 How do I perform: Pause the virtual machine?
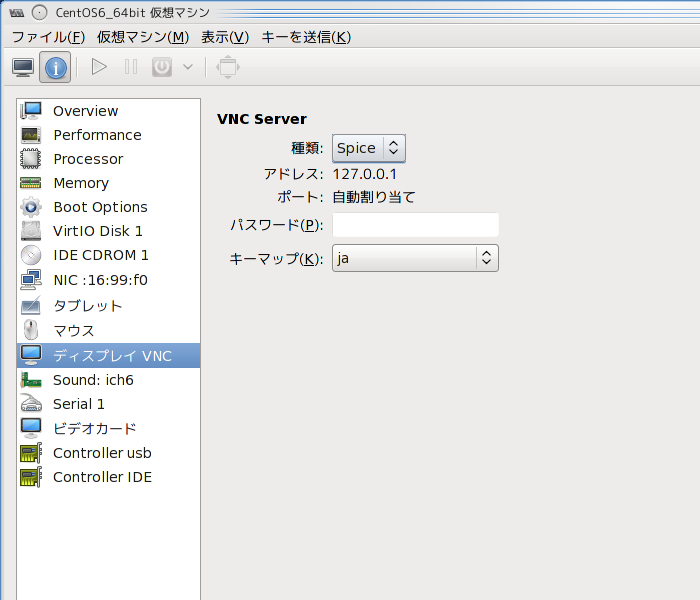[x=131, y=67]
